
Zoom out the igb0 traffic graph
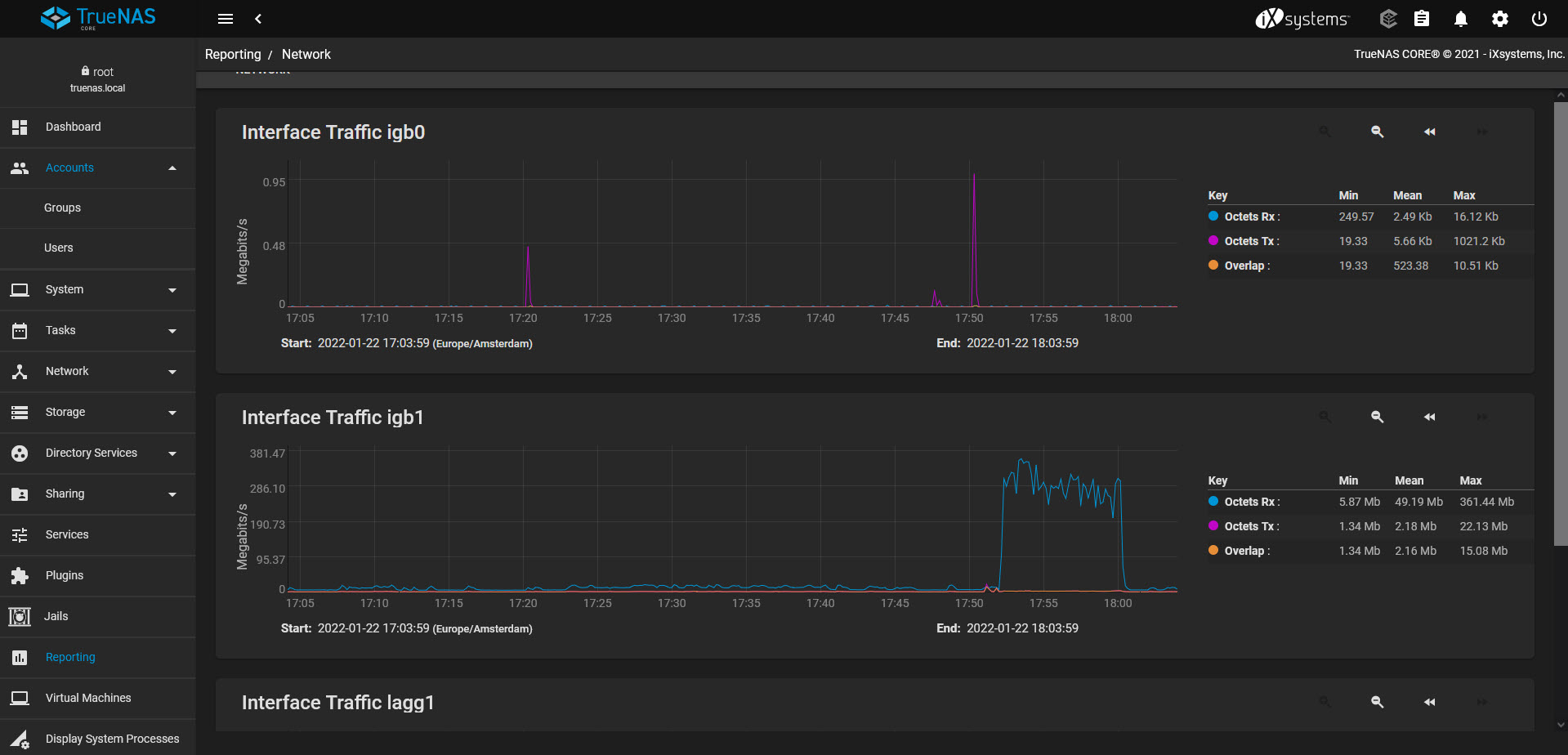[x=1378, y=132]
